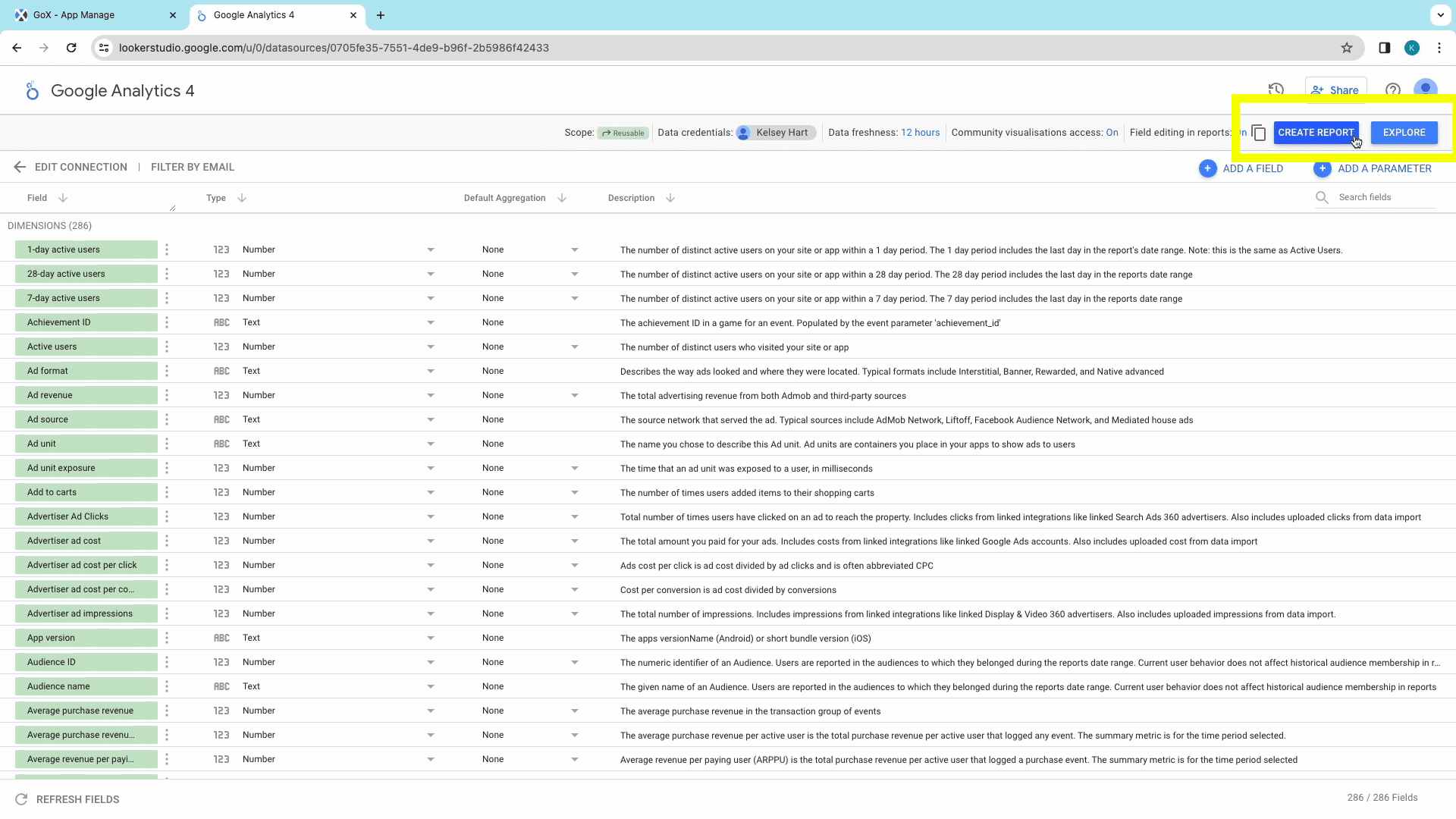
Task: Open options menu for Ad revenue
Action: point(167,395)
